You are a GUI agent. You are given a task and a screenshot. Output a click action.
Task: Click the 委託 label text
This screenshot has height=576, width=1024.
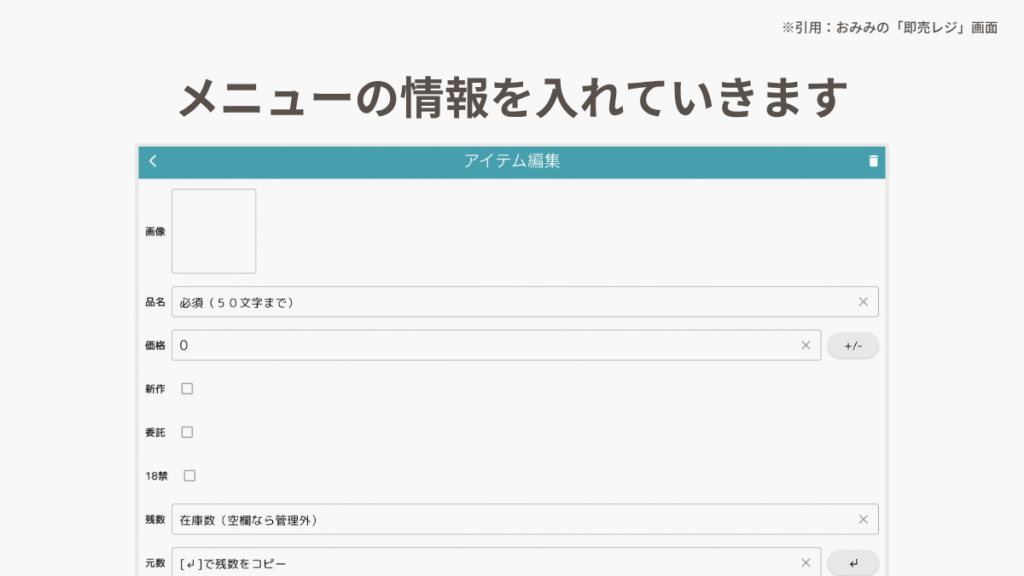(x=155, y=432)
